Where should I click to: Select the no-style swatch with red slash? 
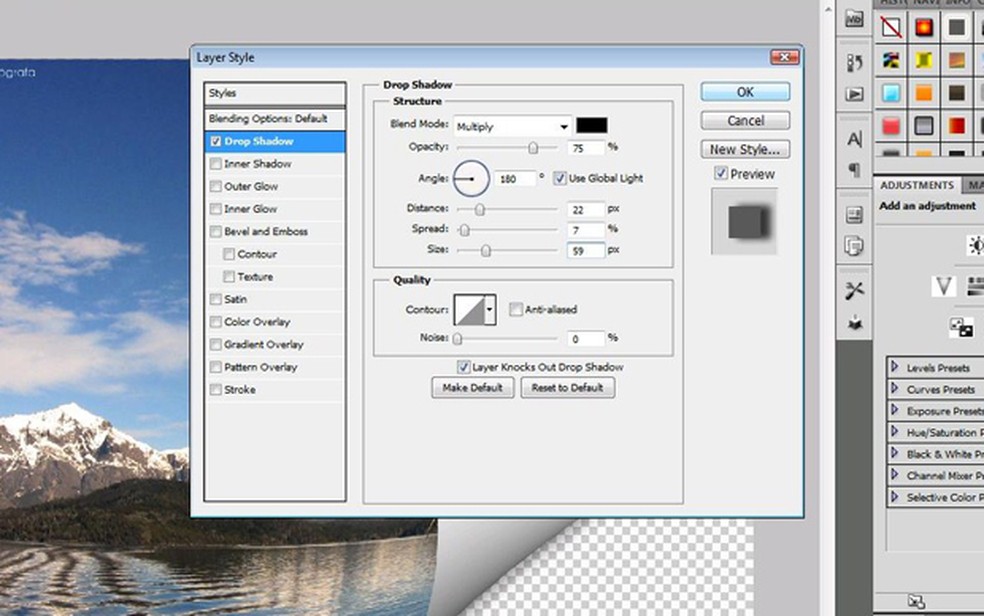(x=891, y=27)
